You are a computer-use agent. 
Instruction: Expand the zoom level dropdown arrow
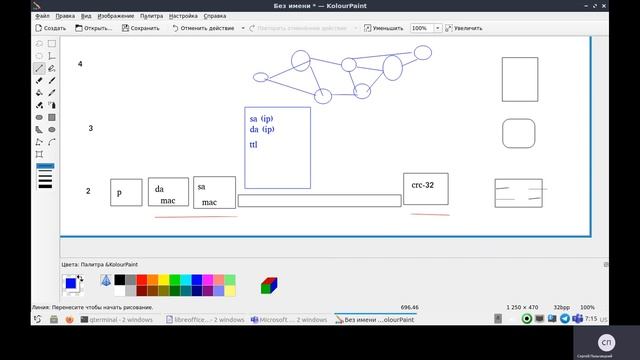click(x=438, y=28)
